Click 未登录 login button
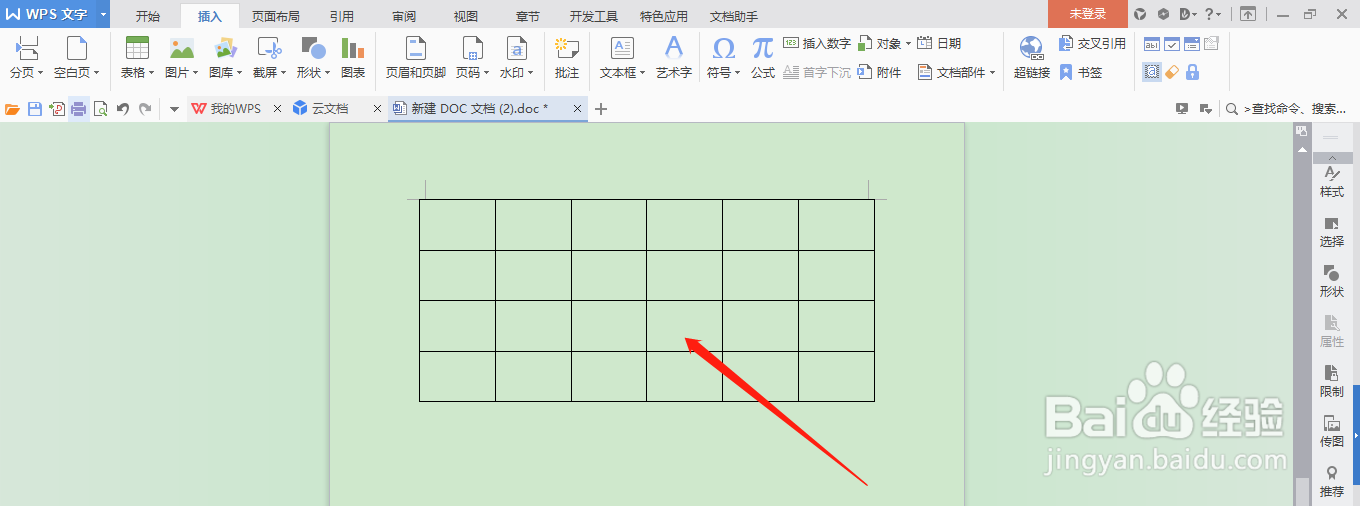Viewport: 1360px width, 506px height. [x=1087, y=14]
